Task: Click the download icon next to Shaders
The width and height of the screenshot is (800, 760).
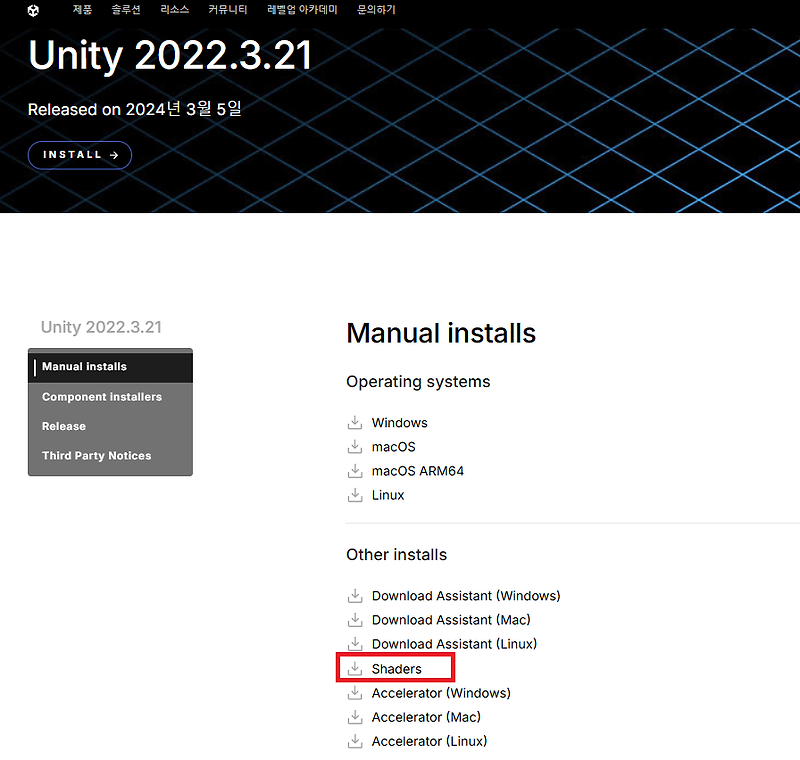Action: [x=357, y=668]
